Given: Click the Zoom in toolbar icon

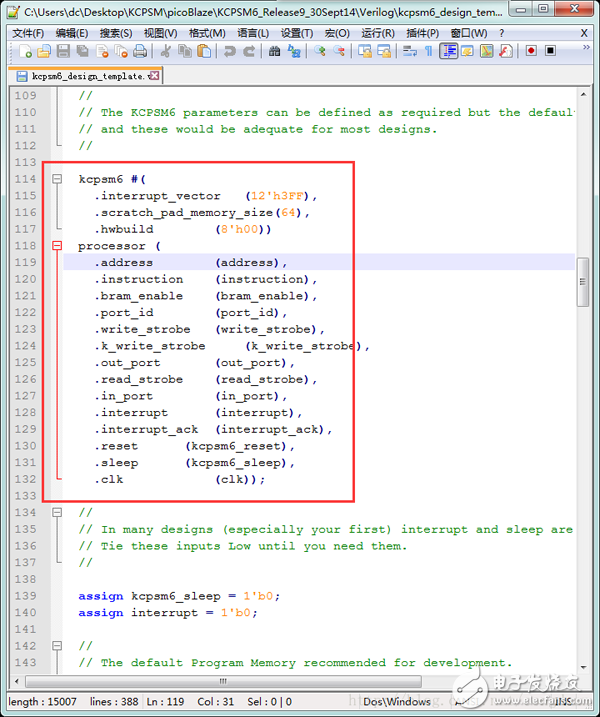Looking at the screenshot, I should point(320,51).
